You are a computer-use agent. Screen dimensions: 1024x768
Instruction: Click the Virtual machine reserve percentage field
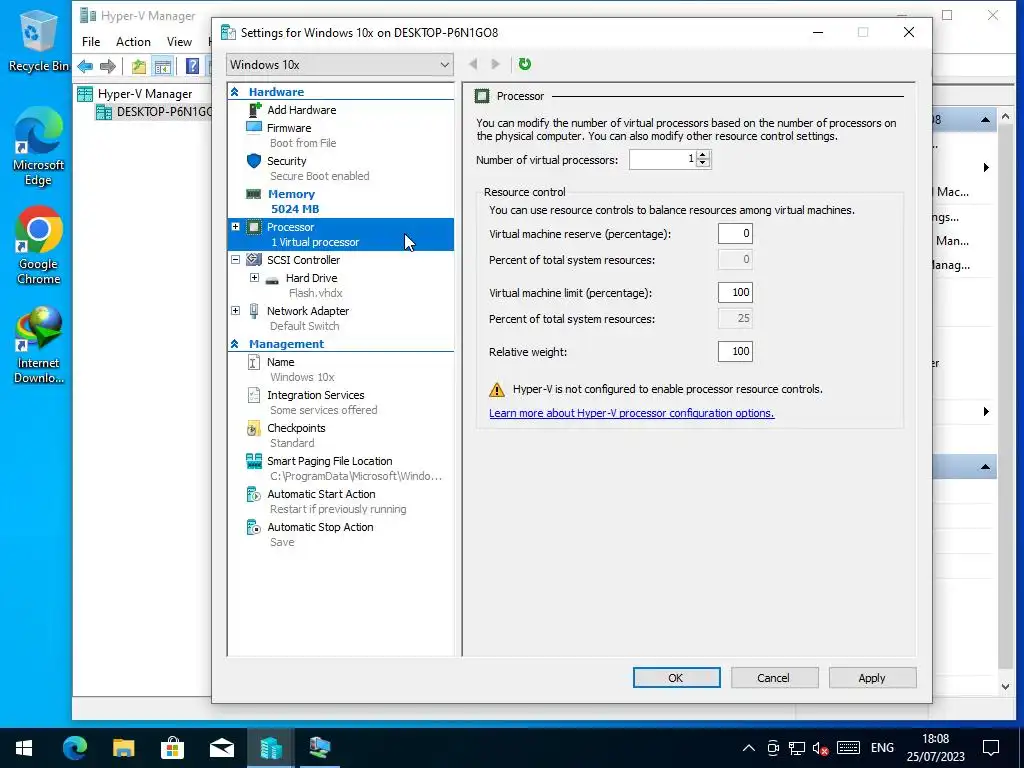735,234
